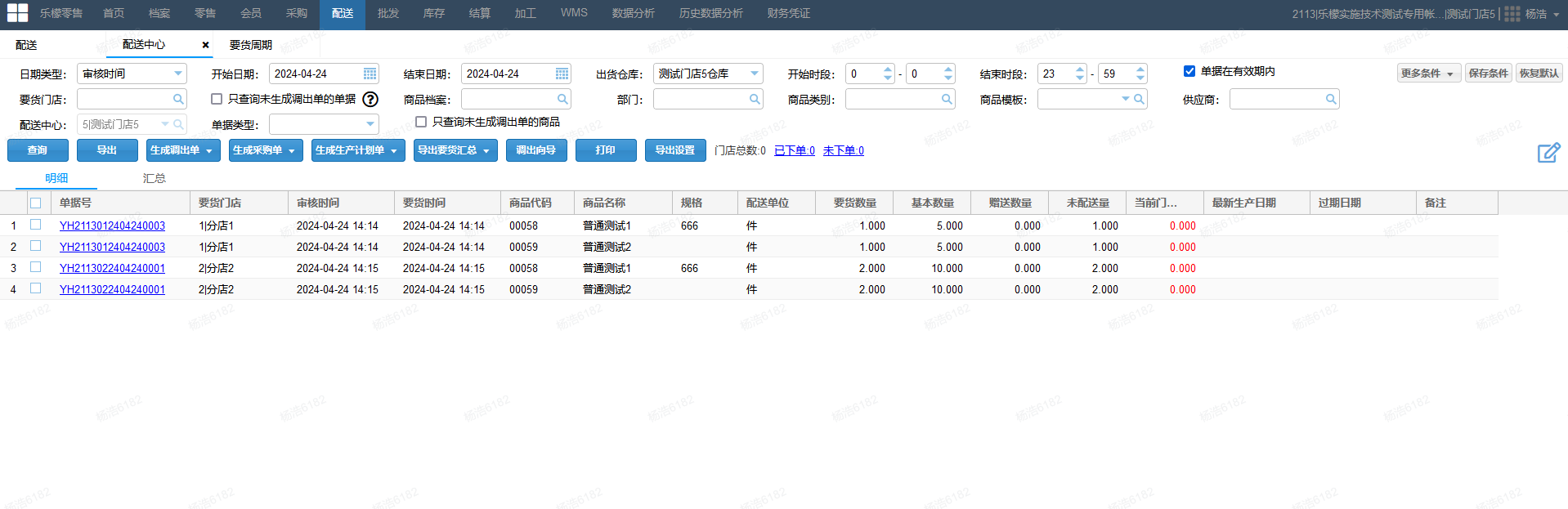Image resolution: width=1568 pixels, height=509 pixels.
Task: Open the 商品模板 dropdown arrow
Action: point(1126,99)
